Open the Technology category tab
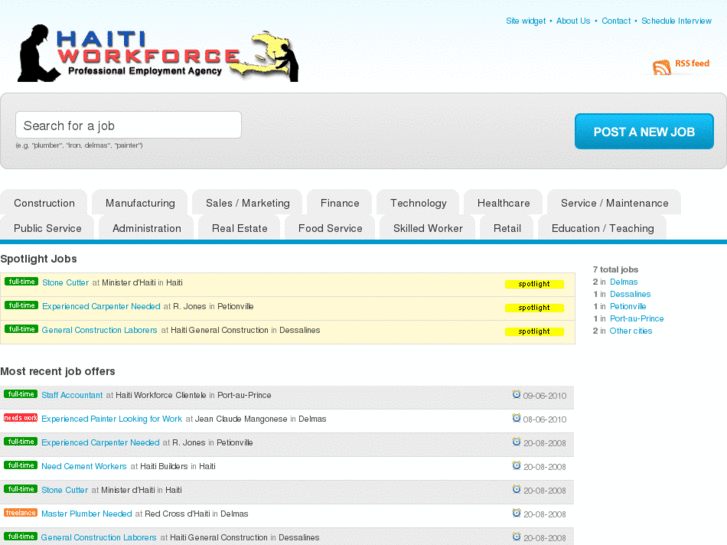 pyautogui.click(x=418, y=203)
